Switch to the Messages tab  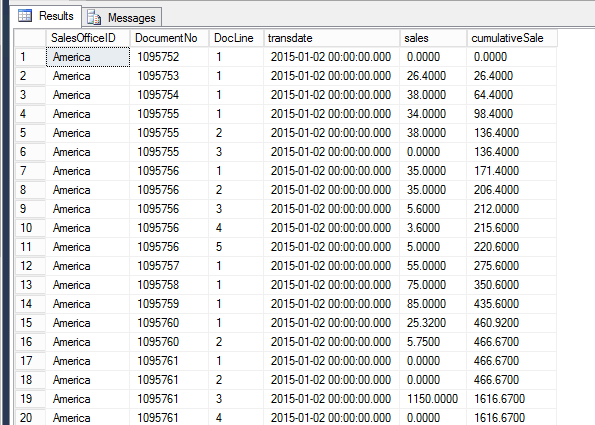point(121,17)
